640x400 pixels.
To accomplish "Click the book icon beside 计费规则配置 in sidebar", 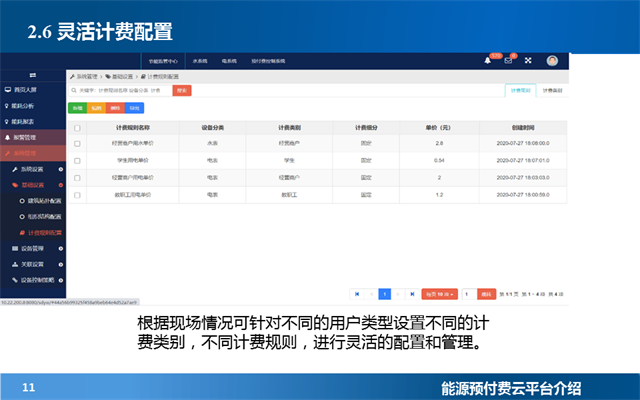I will [22, 233].
